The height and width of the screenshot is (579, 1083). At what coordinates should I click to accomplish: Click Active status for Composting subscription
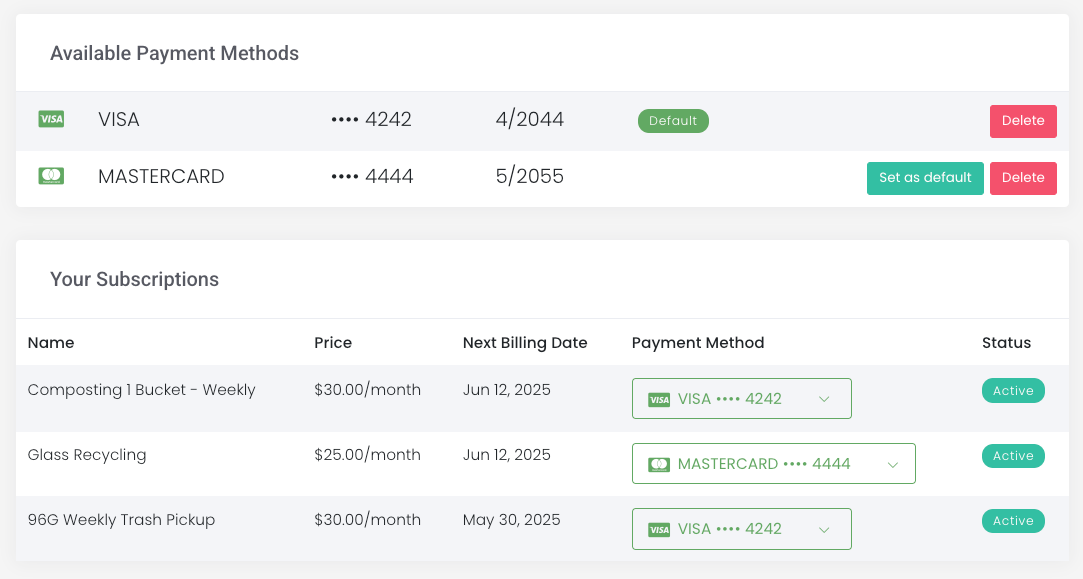point(1013,391)
